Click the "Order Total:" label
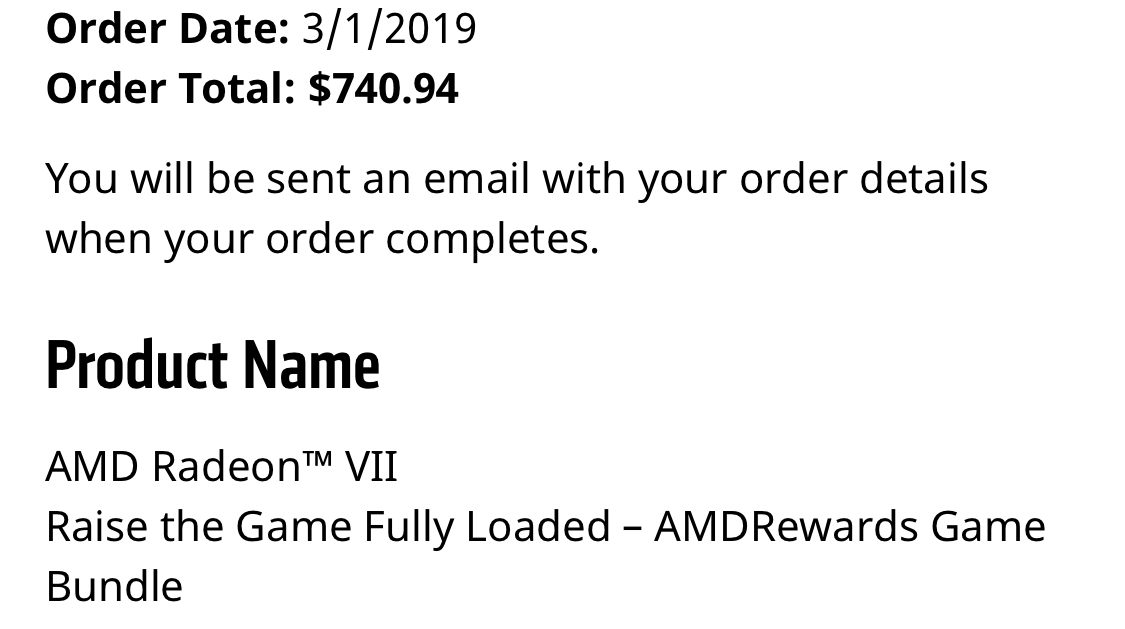 pos(171,88)
